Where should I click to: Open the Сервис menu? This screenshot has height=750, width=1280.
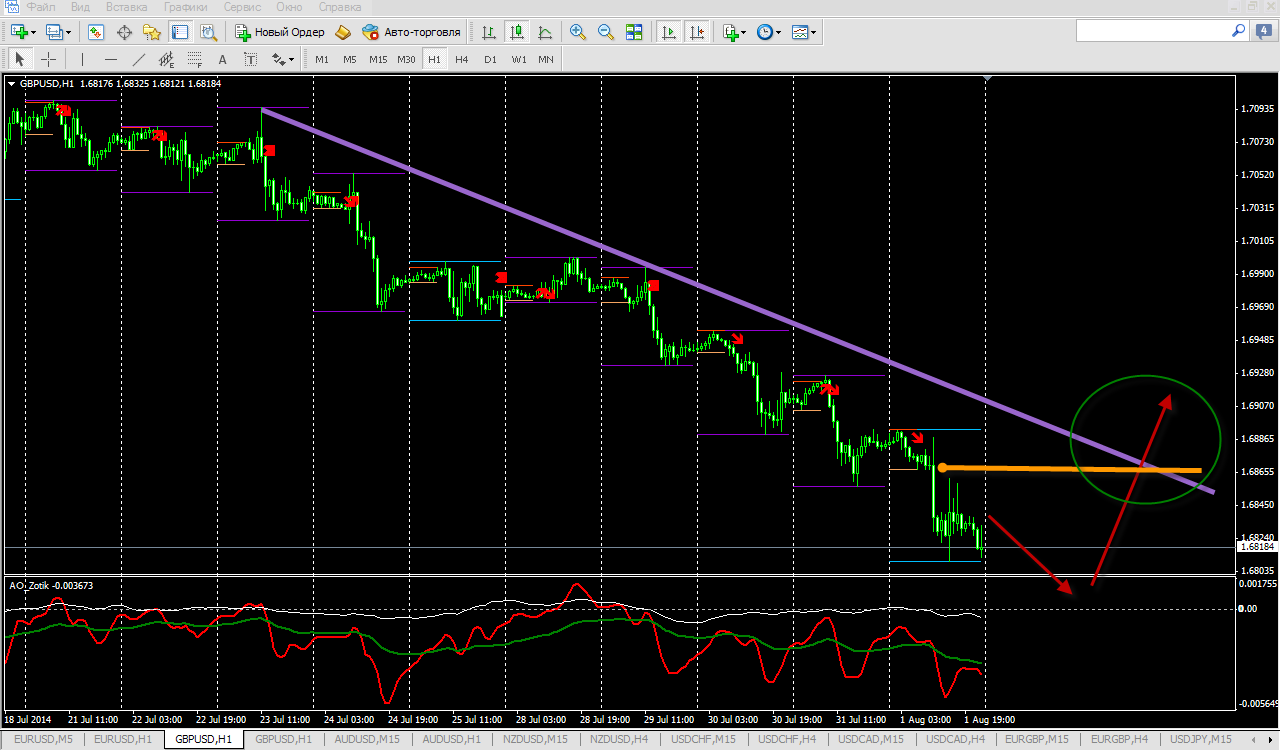click(x=242, y=7)
